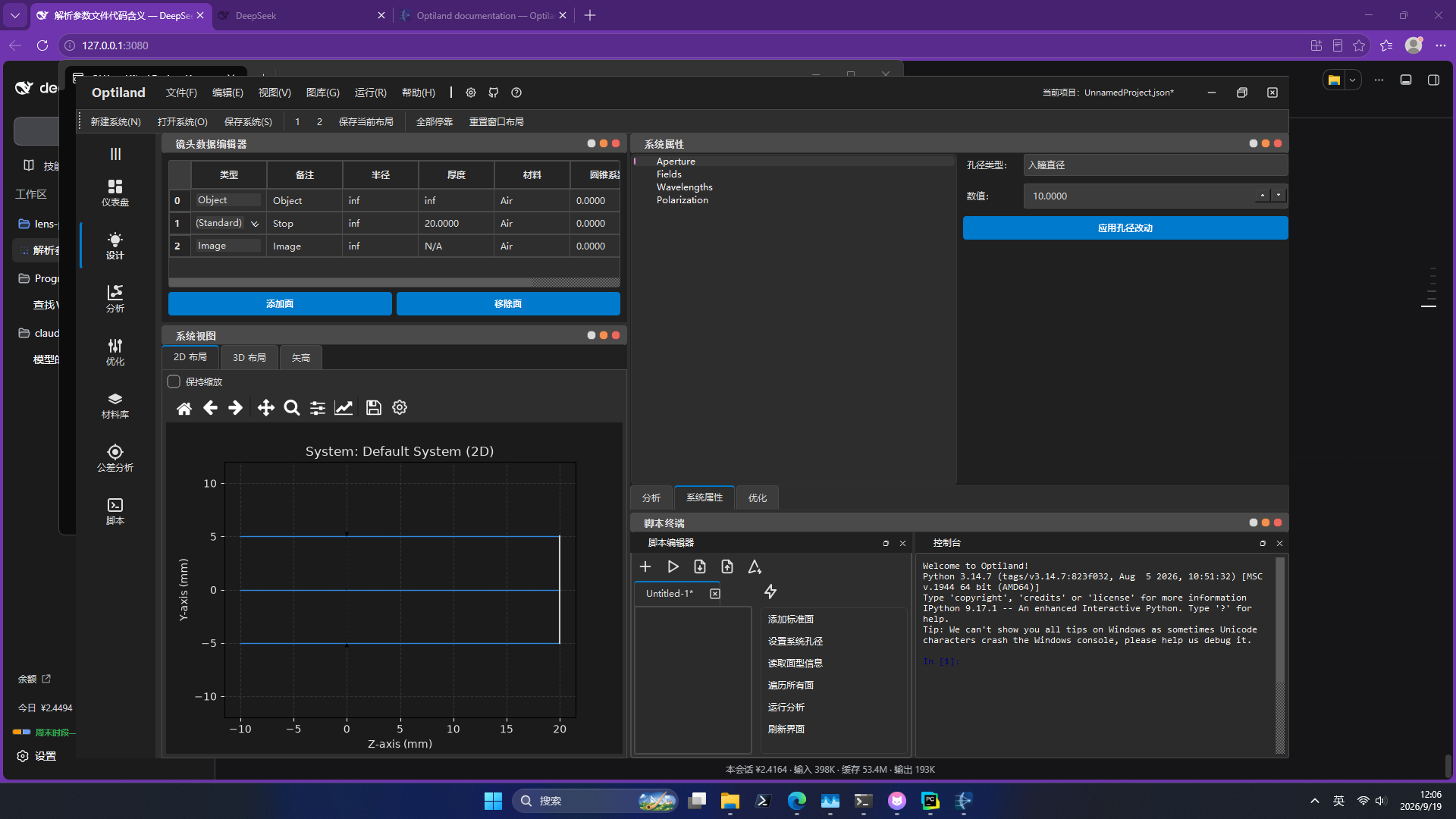
Task: Open the plot axes edit chart icon
Action: point(344,408)
